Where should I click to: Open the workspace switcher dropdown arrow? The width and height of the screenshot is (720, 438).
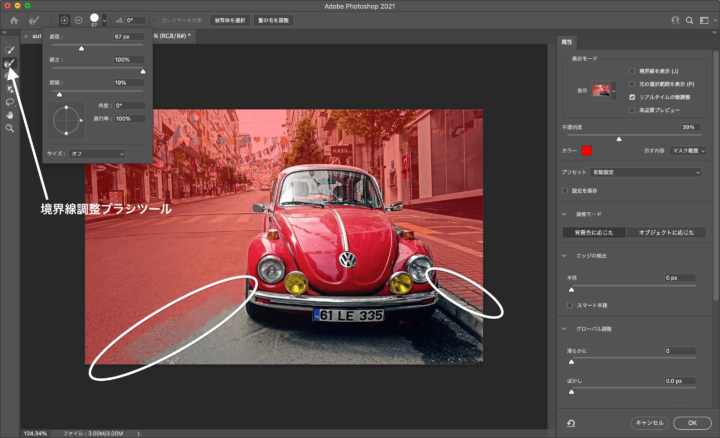tap(714, 21)
